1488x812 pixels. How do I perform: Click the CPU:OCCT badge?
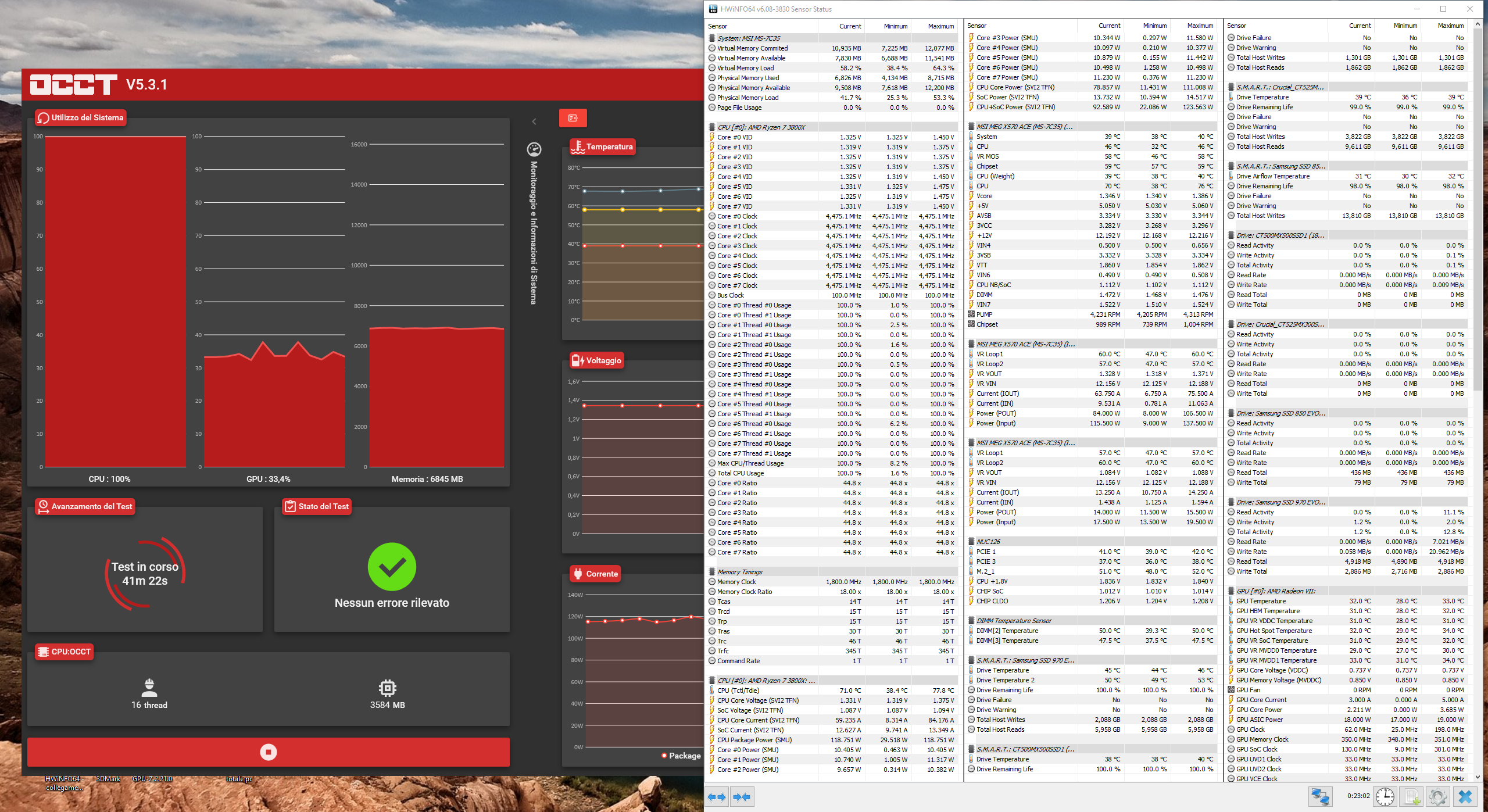pyautogui.click(x=64, y=652)
